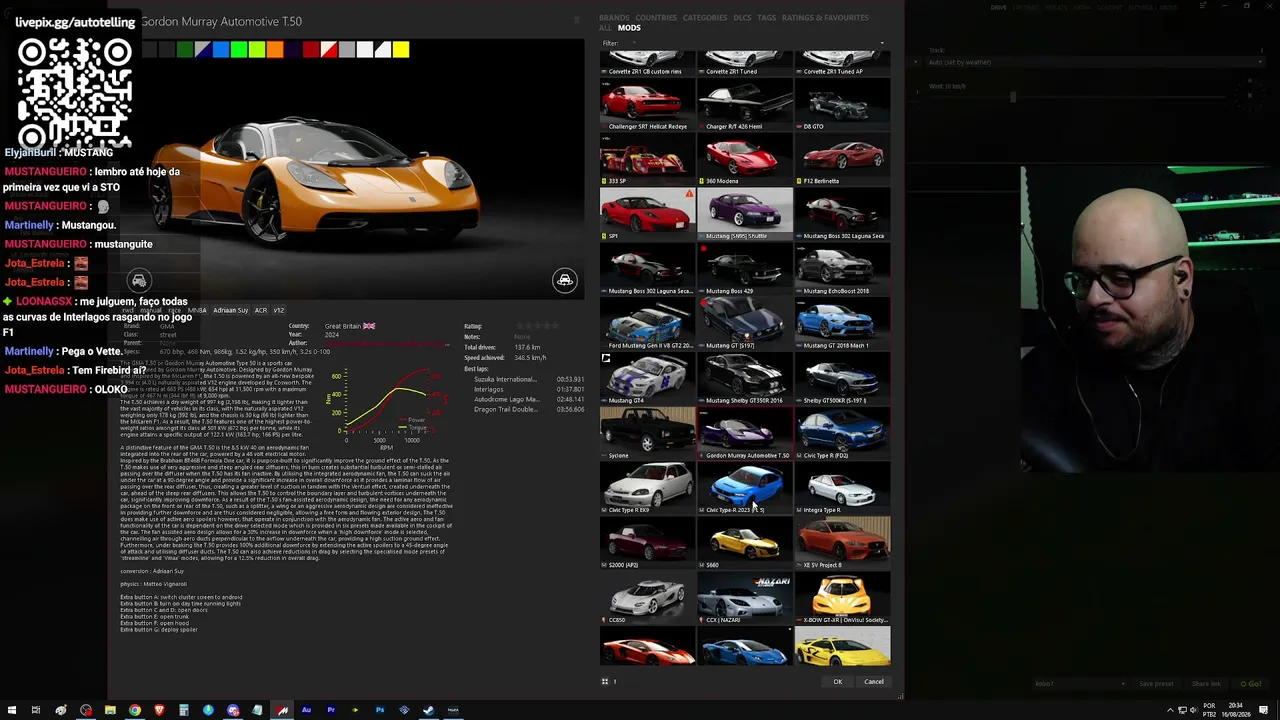
Task: Open Adobe Audition from the taskbar
Action: (306, 710)
